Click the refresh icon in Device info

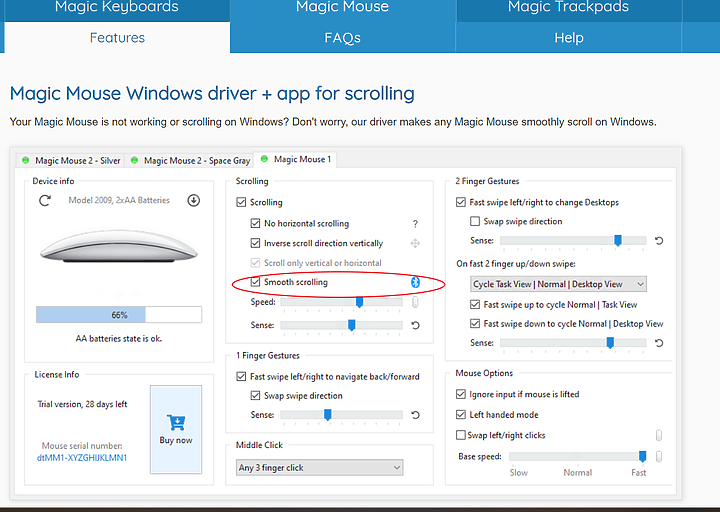click(45, 201)
